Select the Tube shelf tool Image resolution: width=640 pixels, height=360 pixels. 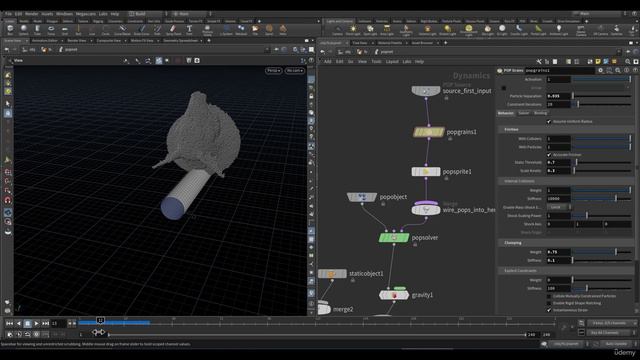coord(37,30)
